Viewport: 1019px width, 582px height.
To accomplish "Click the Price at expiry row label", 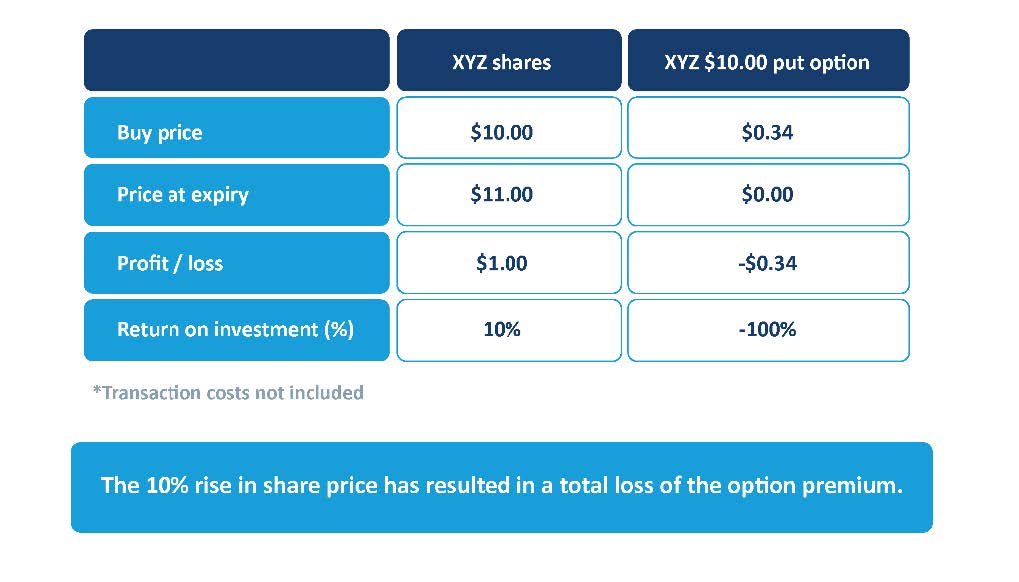I will pyautogui.click(x=182, y=194).
